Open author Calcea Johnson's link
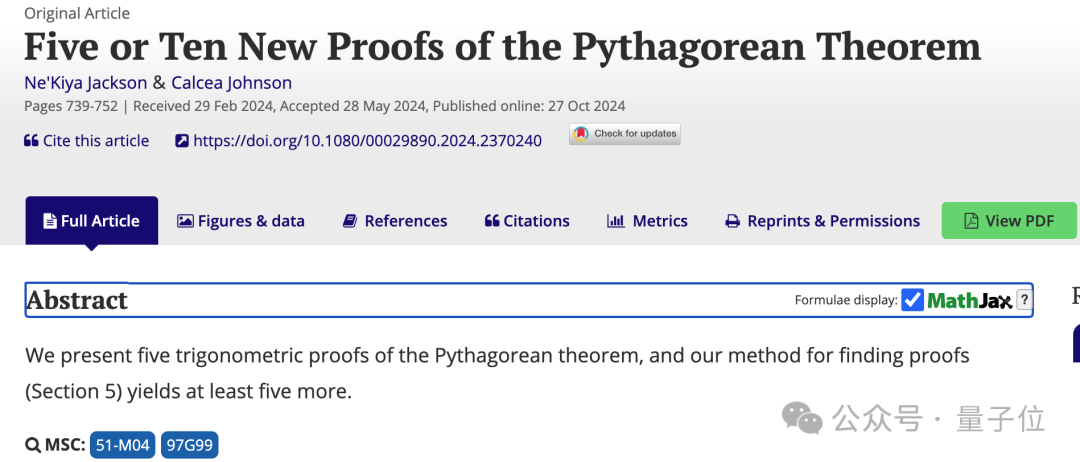Viewport: 1080px width, 462px height. point(231,83)
